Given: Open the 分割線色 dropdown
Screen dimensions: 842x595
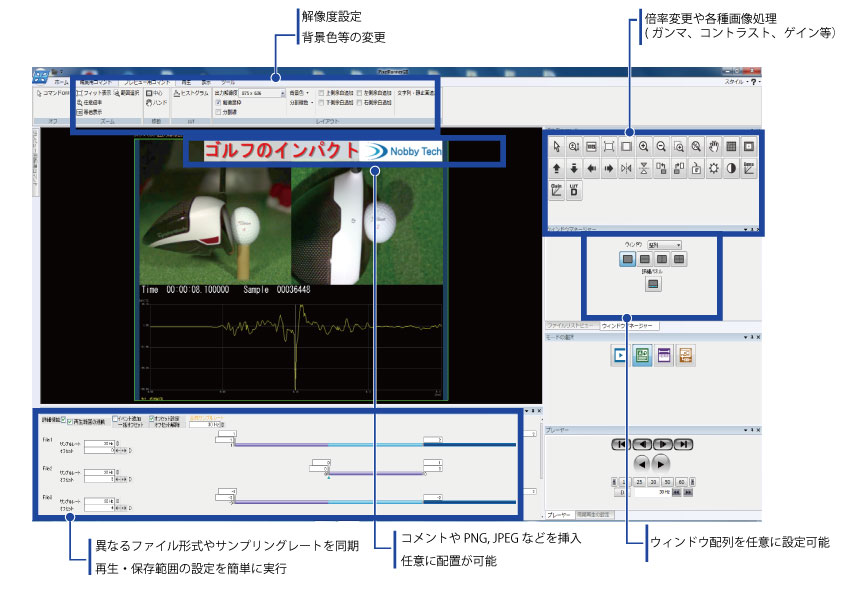Looking at the screenshot, I should [x=301, y=103].
